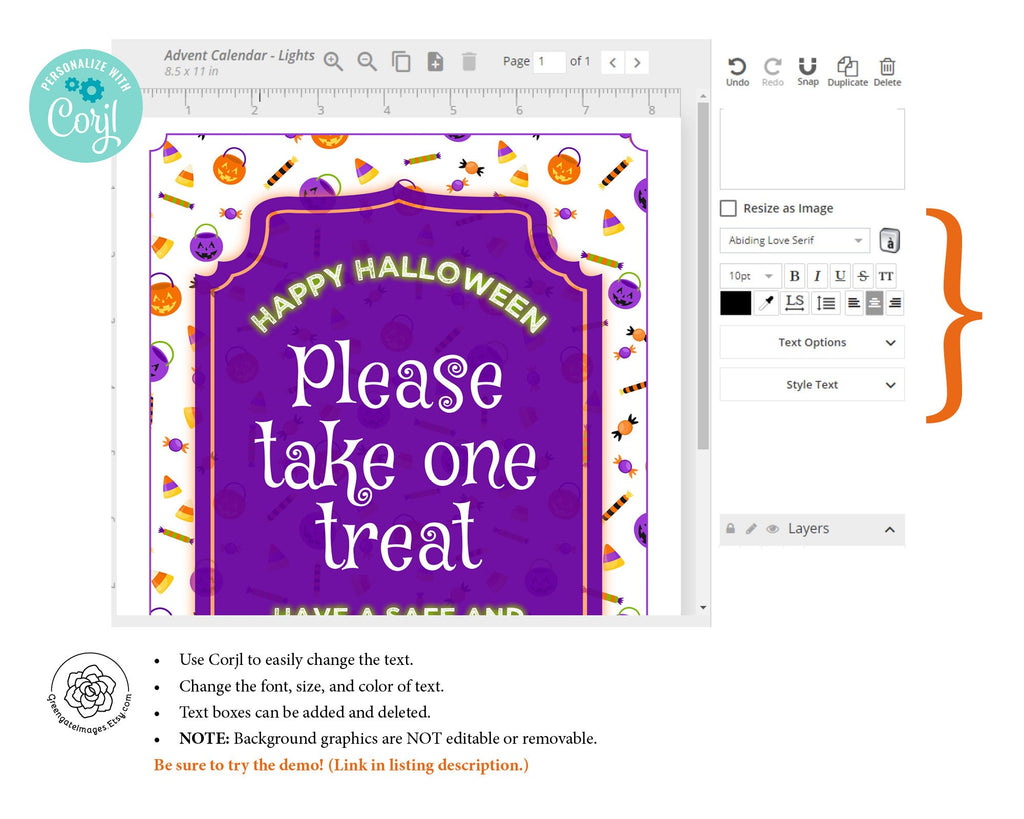
Task: Apply bold formatting to text
Action: (x=794, y=276)
